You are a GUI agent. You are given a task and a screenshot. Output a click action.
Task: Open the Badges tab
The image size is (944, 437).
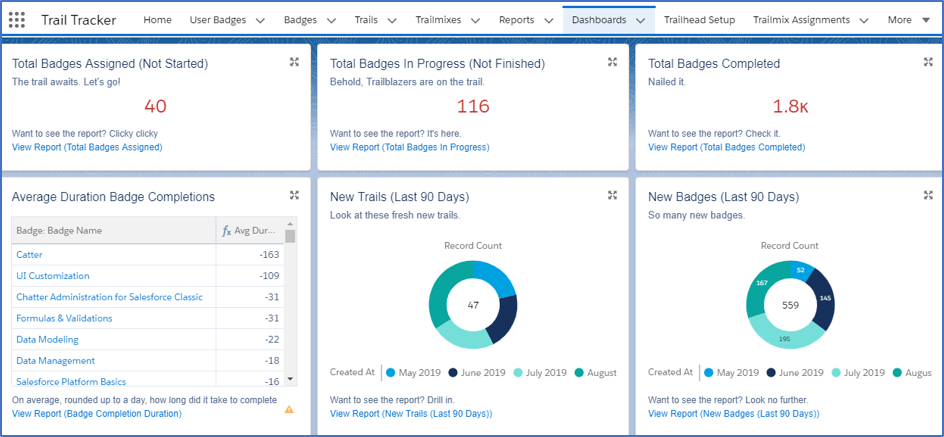click(300, 20)
